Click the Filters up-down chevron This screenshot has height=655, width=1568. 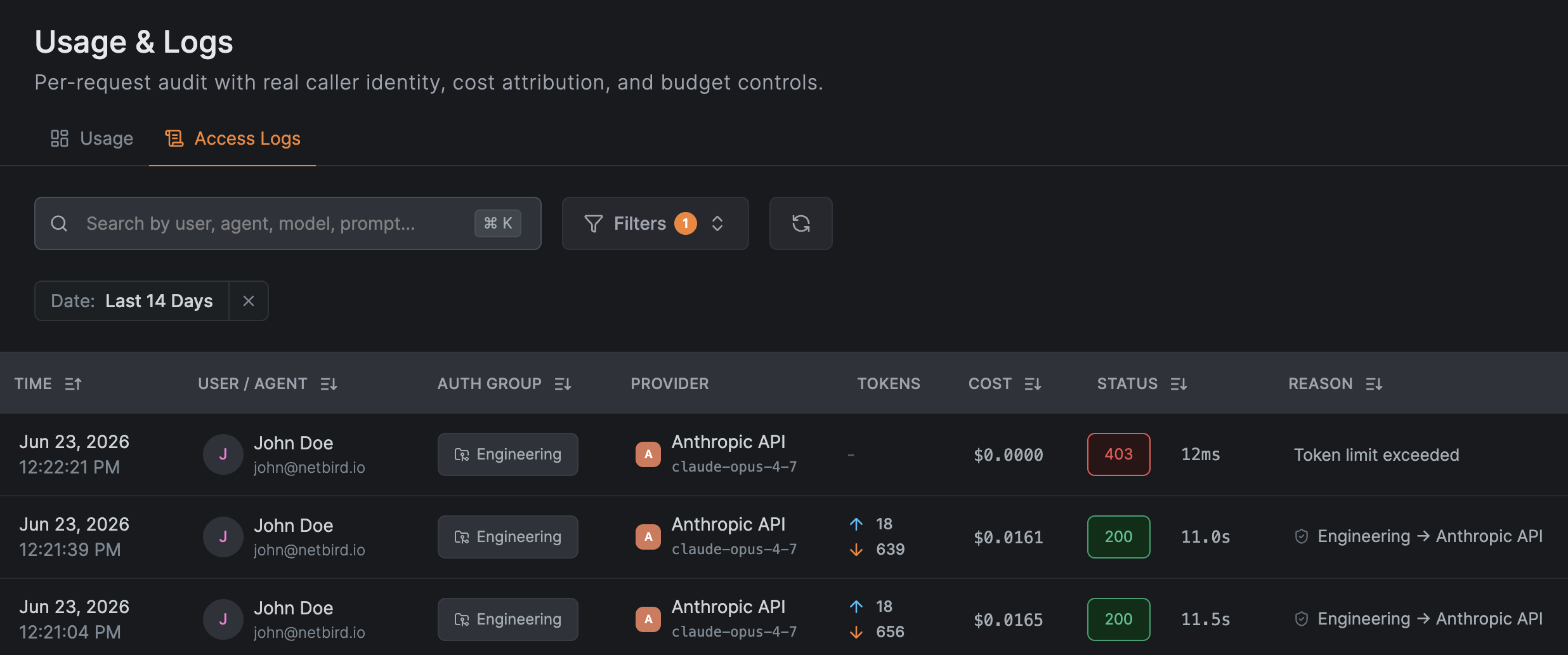(x=717, y=223)
